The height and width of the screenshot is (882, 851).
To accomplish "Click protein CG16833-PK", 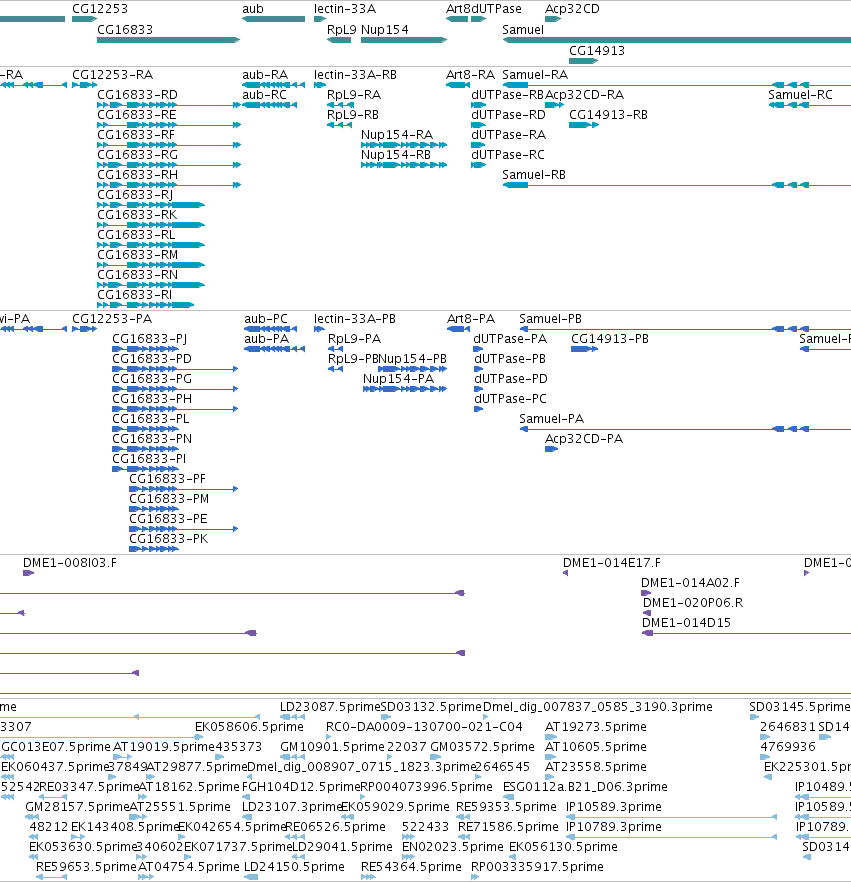I will [x=169, y=539].
